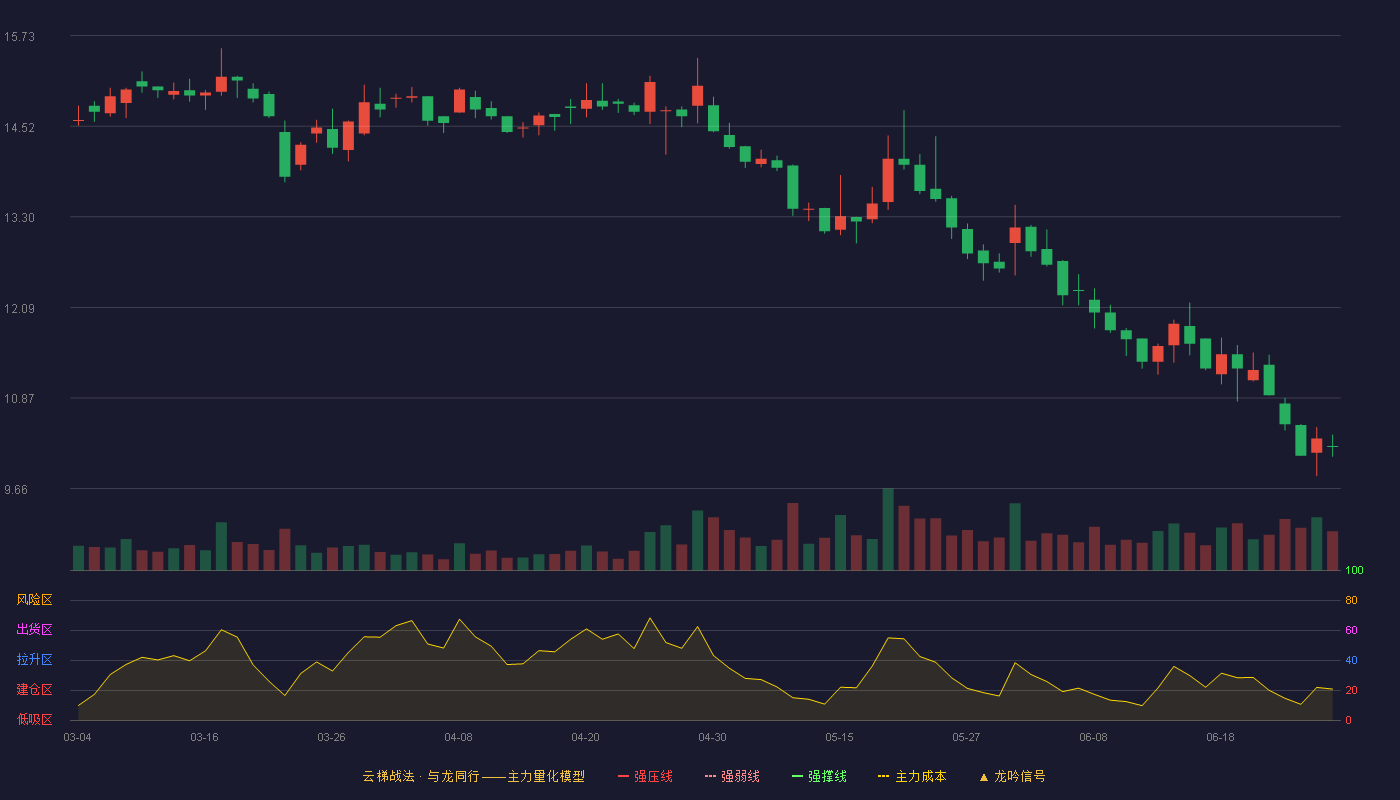Image resolution: width=1400 pixels, height=800 pixels.
Task: Click the 03-26 date label
Action: 331,737
